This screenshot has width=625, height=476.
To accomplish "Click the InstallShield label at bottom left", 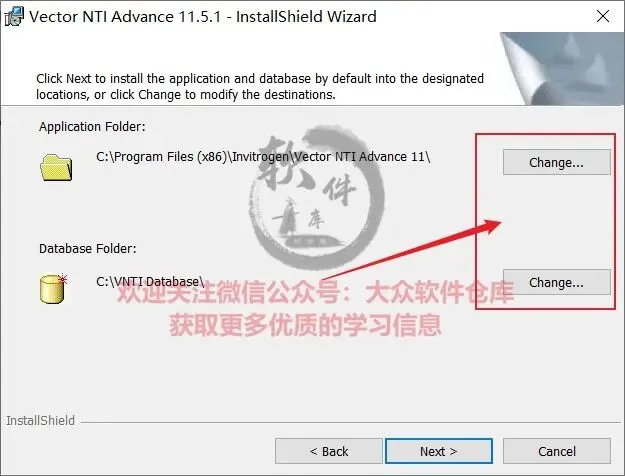I will point(40,421).
